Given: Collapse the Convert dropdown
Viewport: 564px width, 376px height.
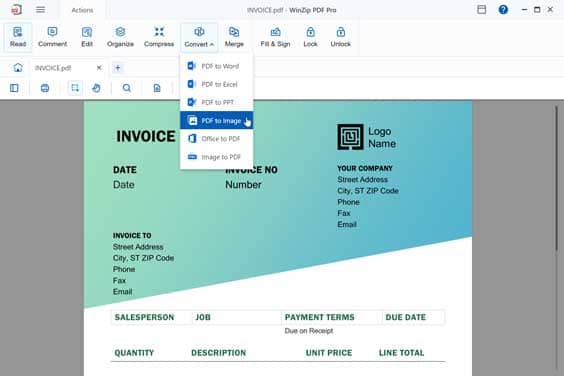Looking at the screenshot, I should (x=199, y=37).
